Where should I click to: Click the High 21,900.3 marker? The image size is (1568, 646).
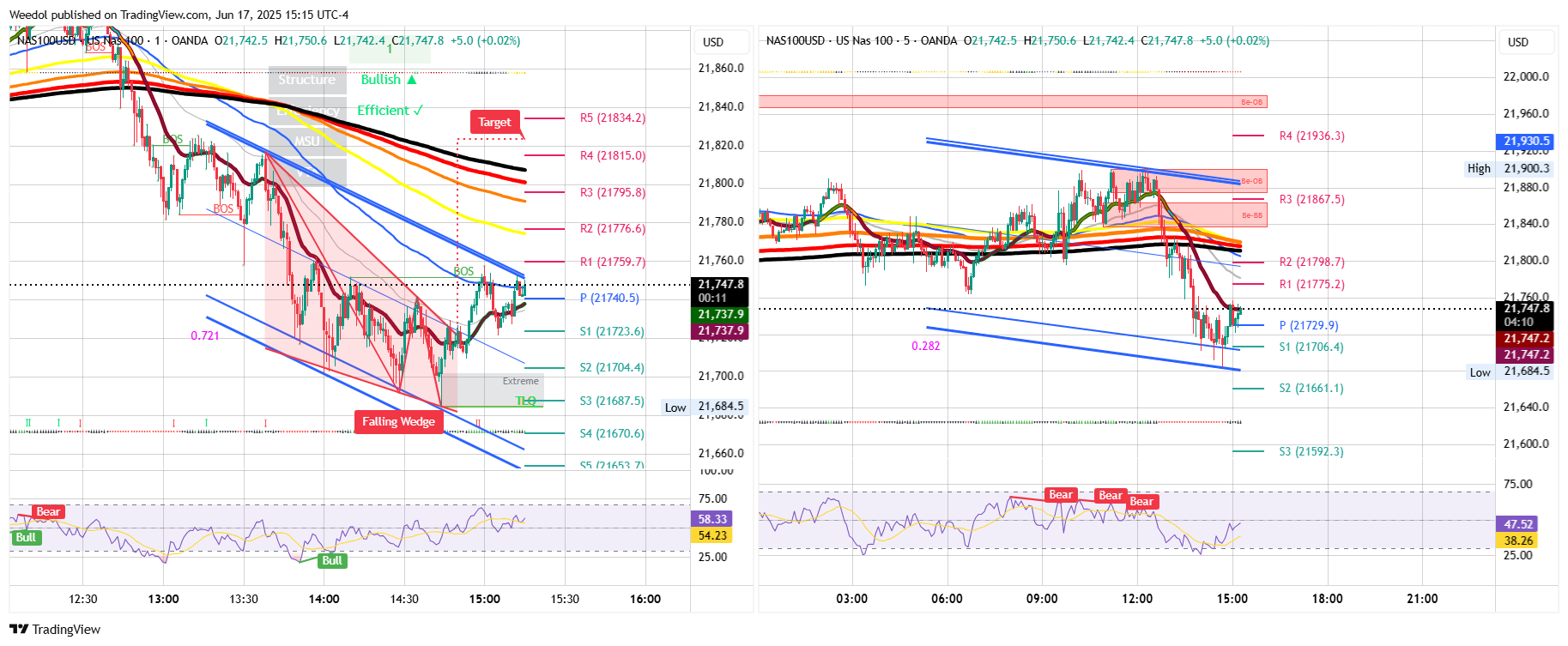(1509, 169)
